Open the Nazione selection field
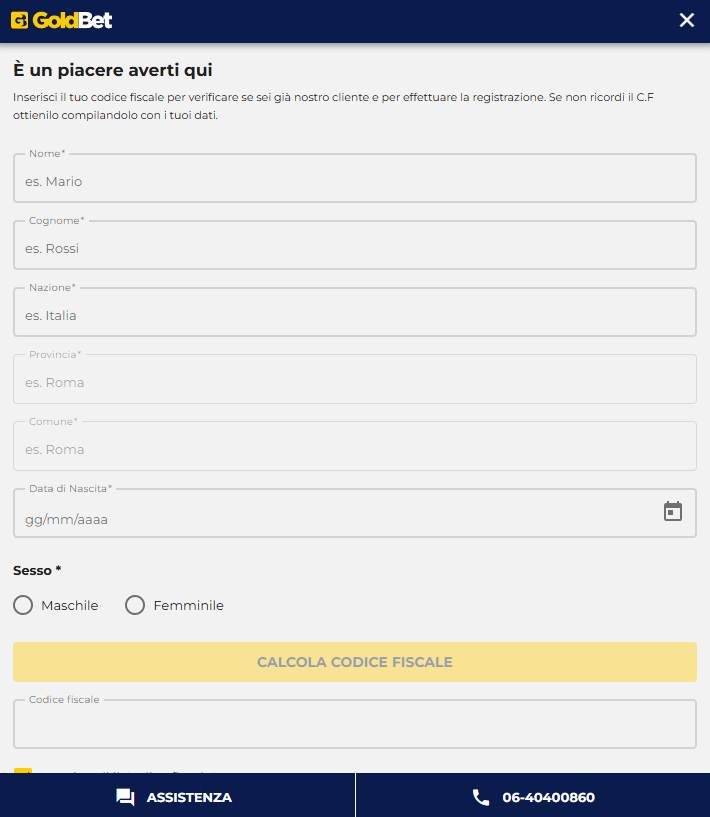Image resolution: width=710 pixels, height=817 pixels. coord(355,311)
